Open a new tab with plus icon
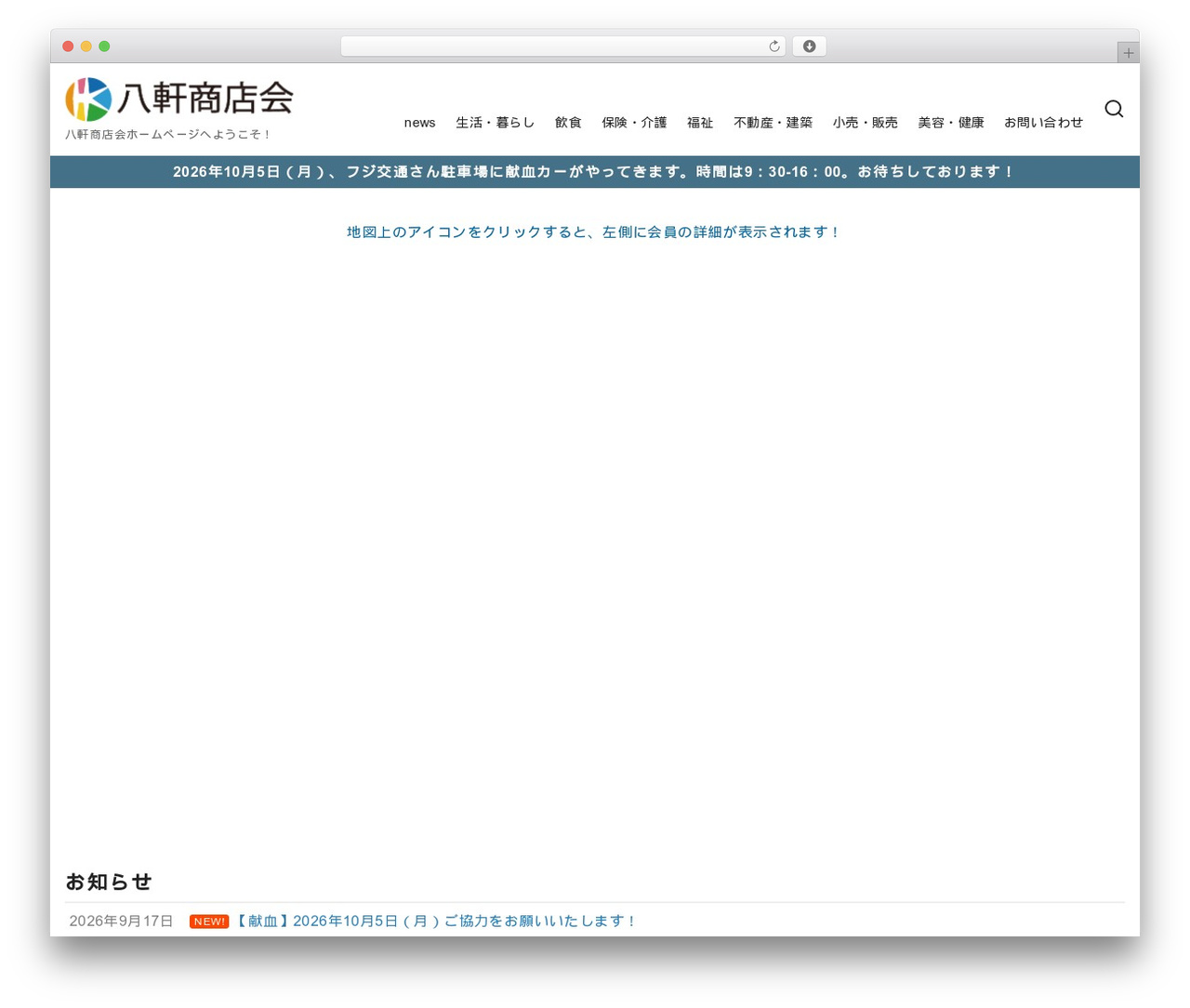1190x1008 pixels. (x=1128, y=53)
